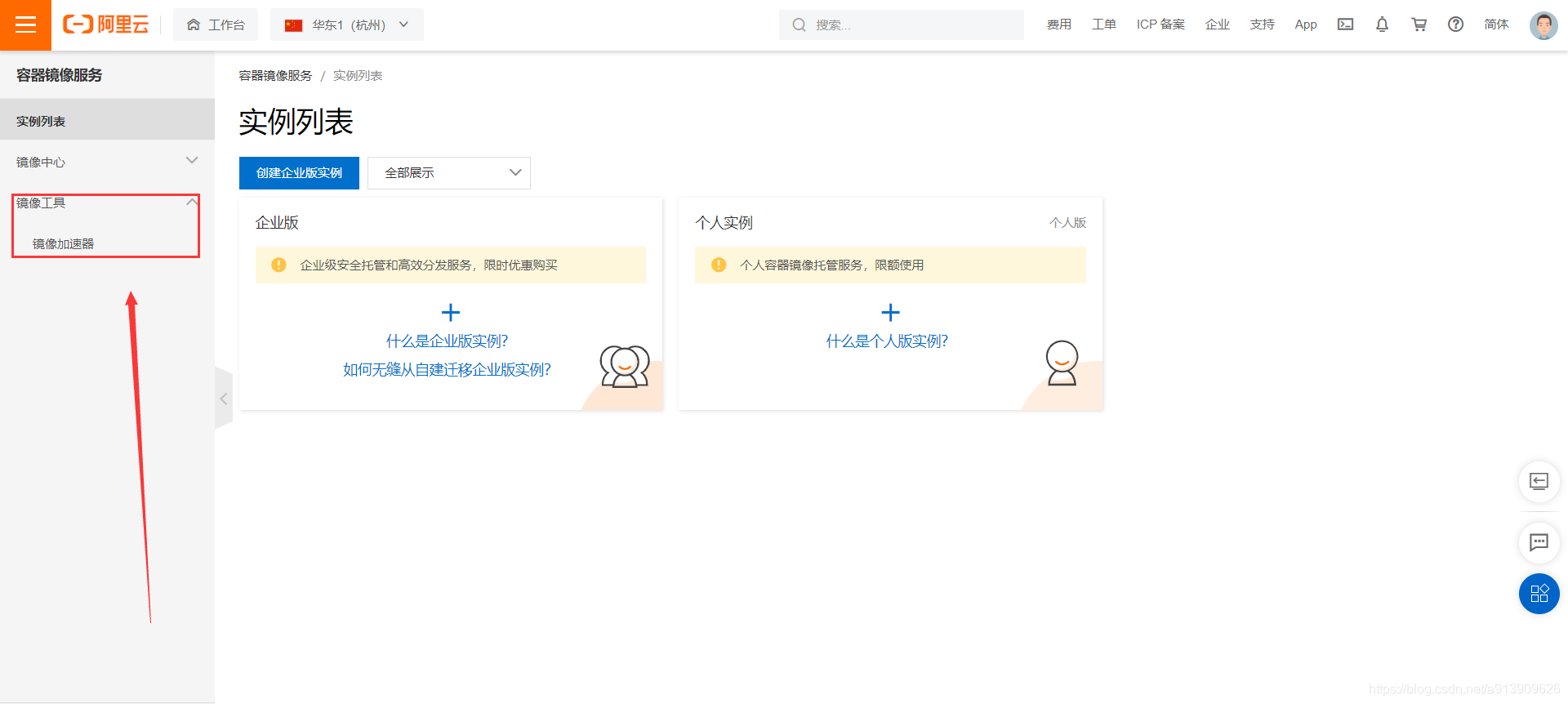Image resolution: width=1568 pixels, height=704 pixels.
Task: Click the China flag region icon
Action: click(293, 25)
